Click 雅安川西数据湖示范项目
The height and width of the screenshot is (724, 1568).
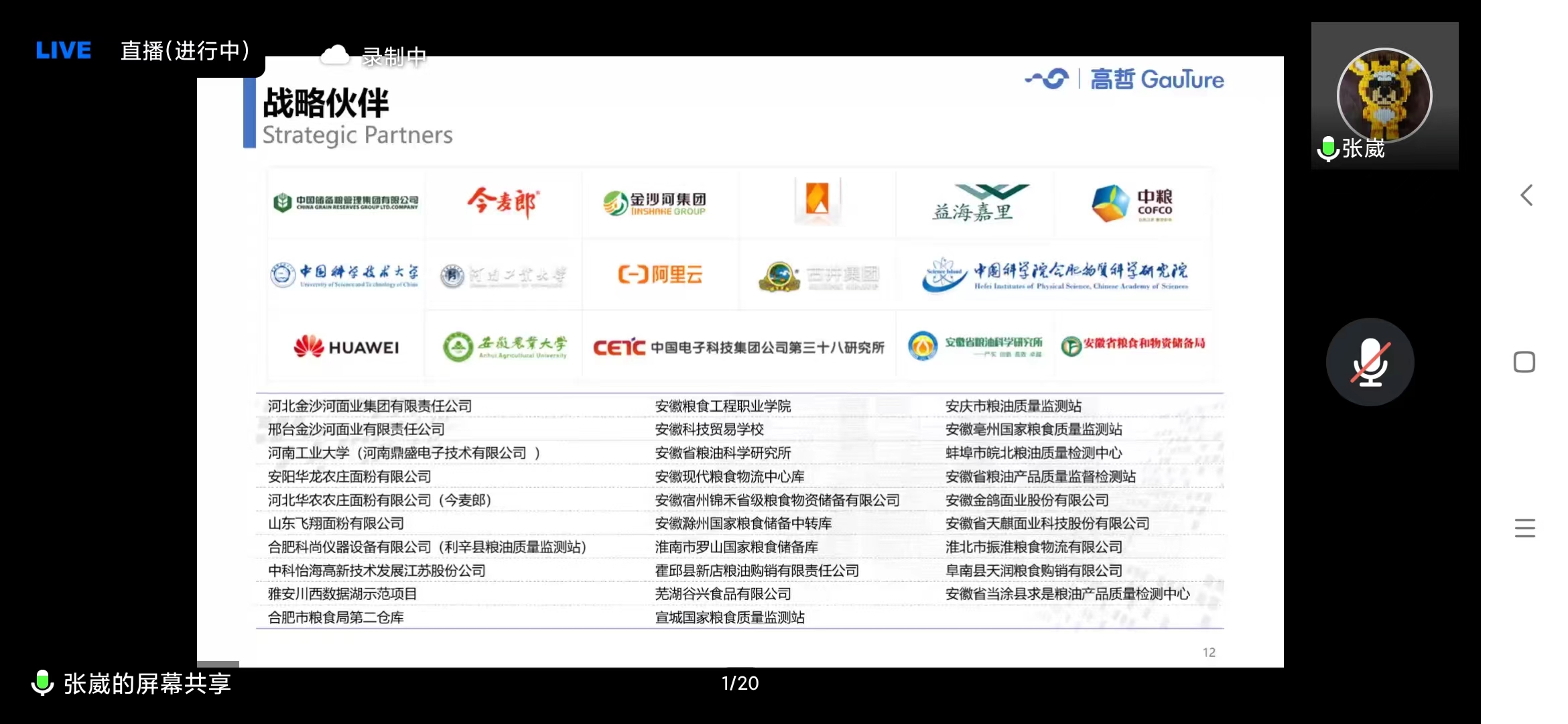342,594
